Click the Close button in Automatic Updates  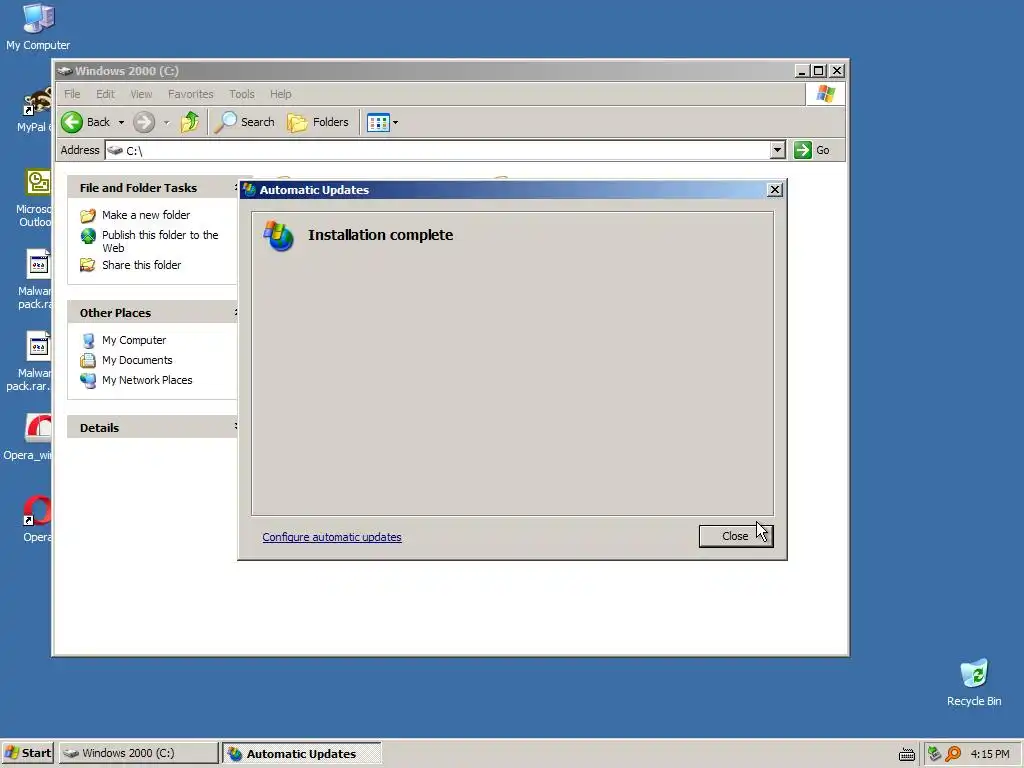(x=736, y=536)
